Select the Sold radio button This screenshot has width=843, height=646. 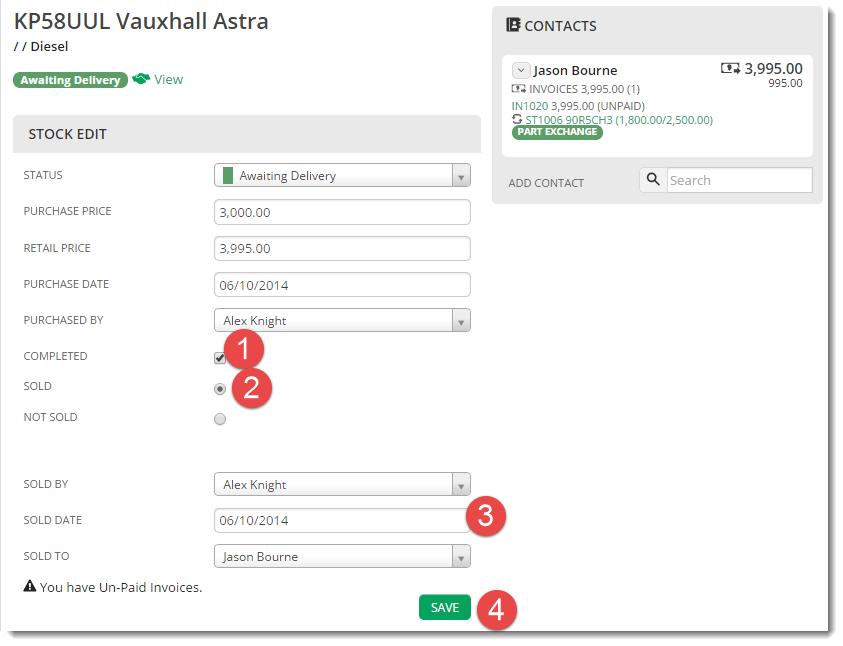[x=220, y=389]
